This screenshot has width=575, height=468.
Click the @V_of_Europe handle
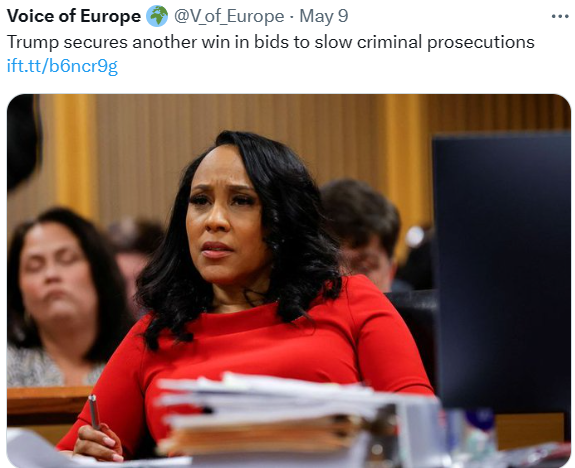(229, 17)
